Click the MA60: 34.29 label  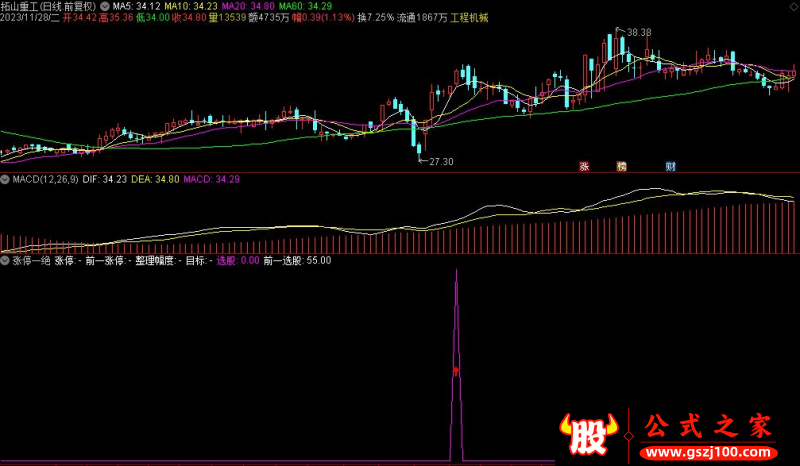305,7
